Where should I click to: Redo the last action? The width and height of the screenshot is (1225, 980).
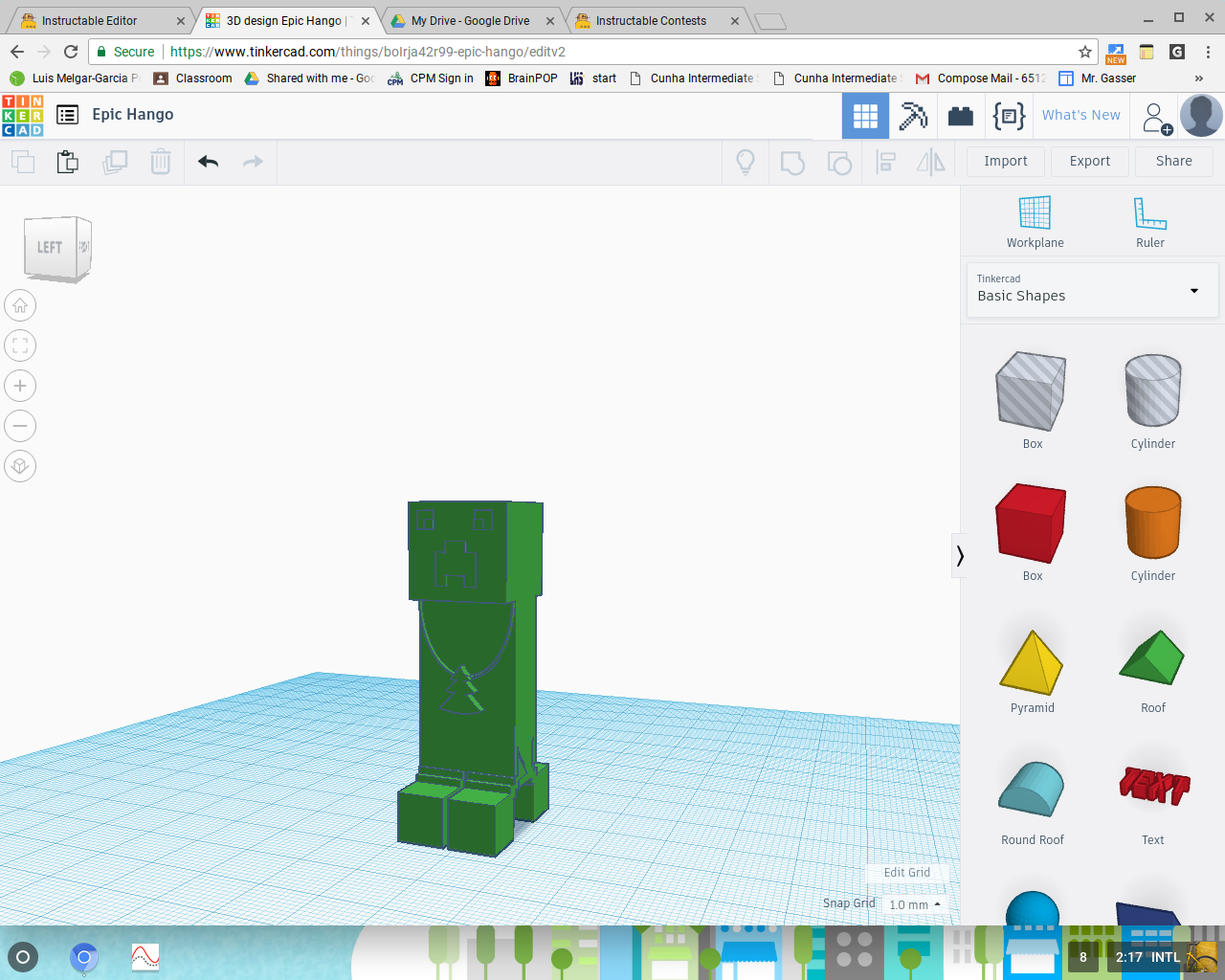tap(253, 162)
